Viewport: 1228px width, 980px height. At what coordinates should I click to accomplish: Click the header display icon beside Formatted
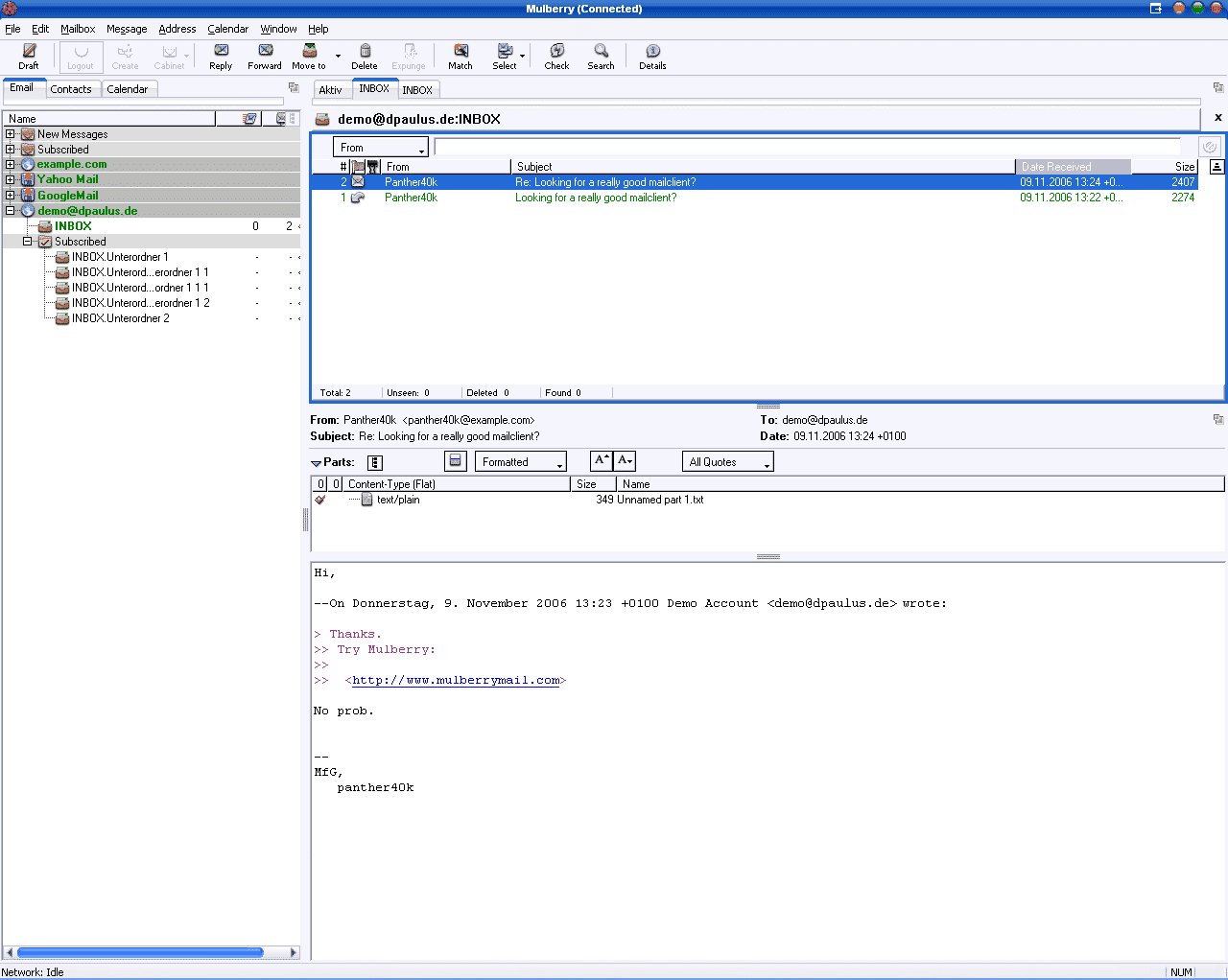(456, 461)
